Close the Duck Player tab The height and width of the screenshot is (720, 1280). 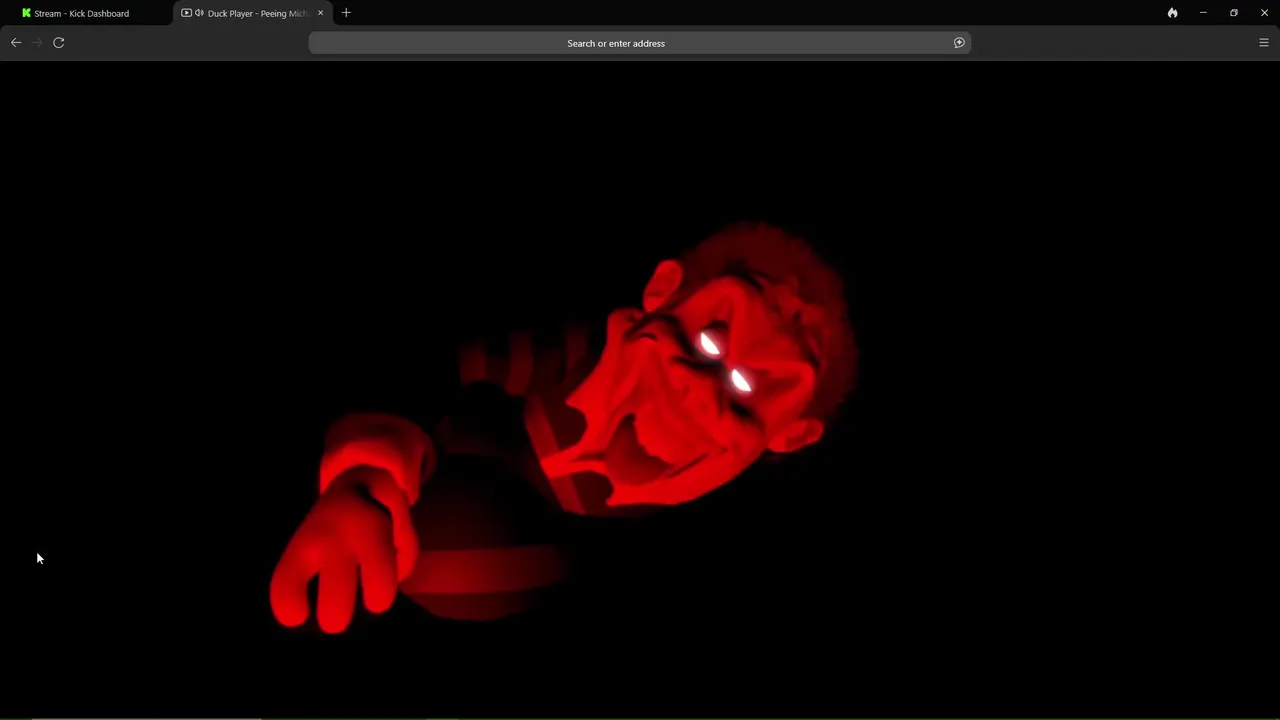tap(320, 13)
